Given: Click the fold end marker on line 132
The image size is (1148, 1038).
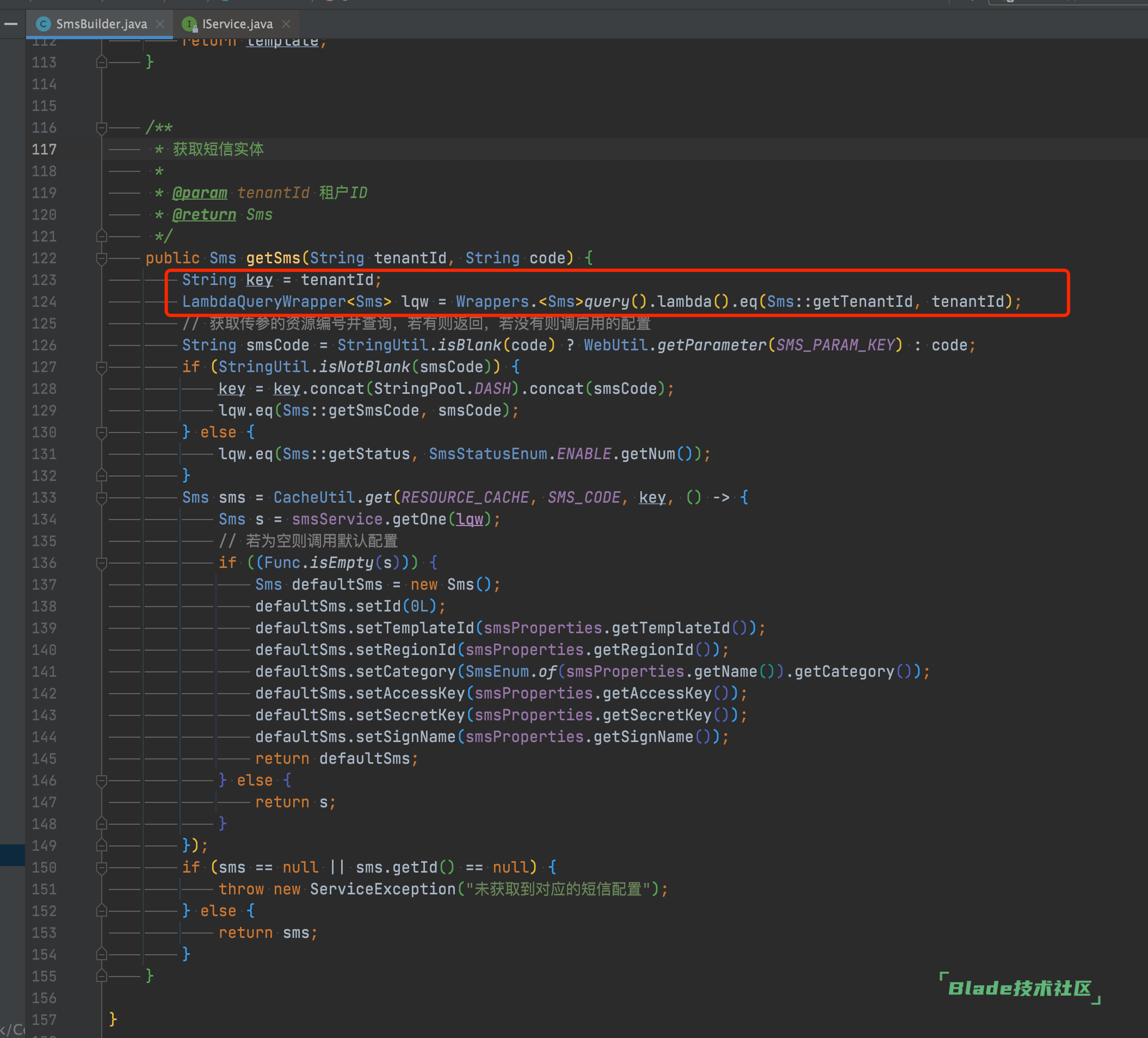Looking at the screenshot, I should point(101,476).
